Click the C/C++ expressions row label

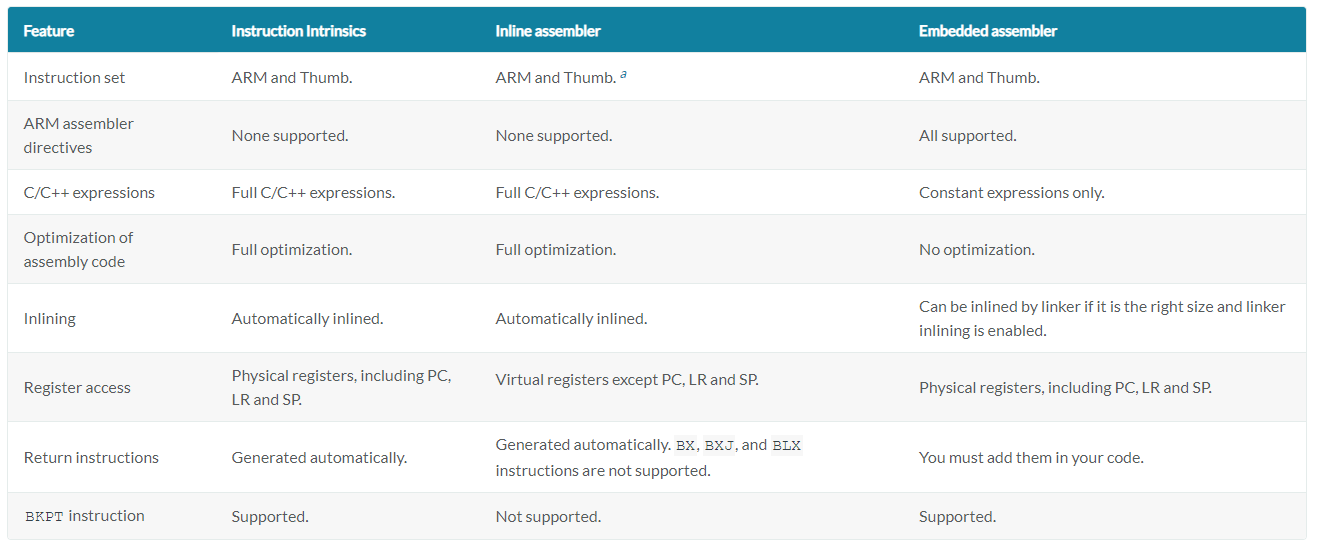[89, 192]
